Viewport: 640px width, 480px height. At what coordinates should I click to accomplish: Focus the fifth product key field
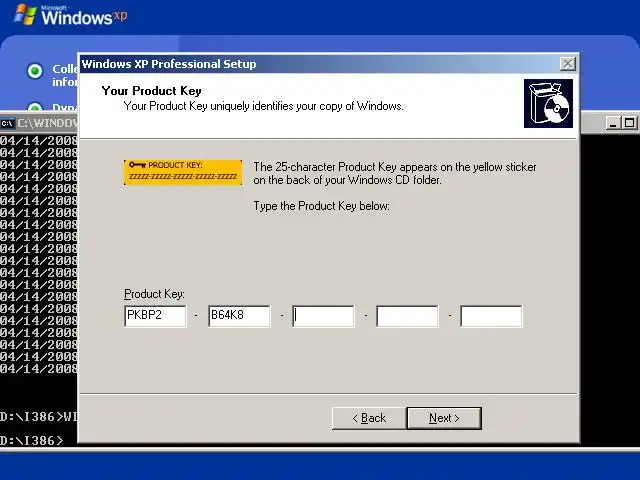[x=491, y=316]
